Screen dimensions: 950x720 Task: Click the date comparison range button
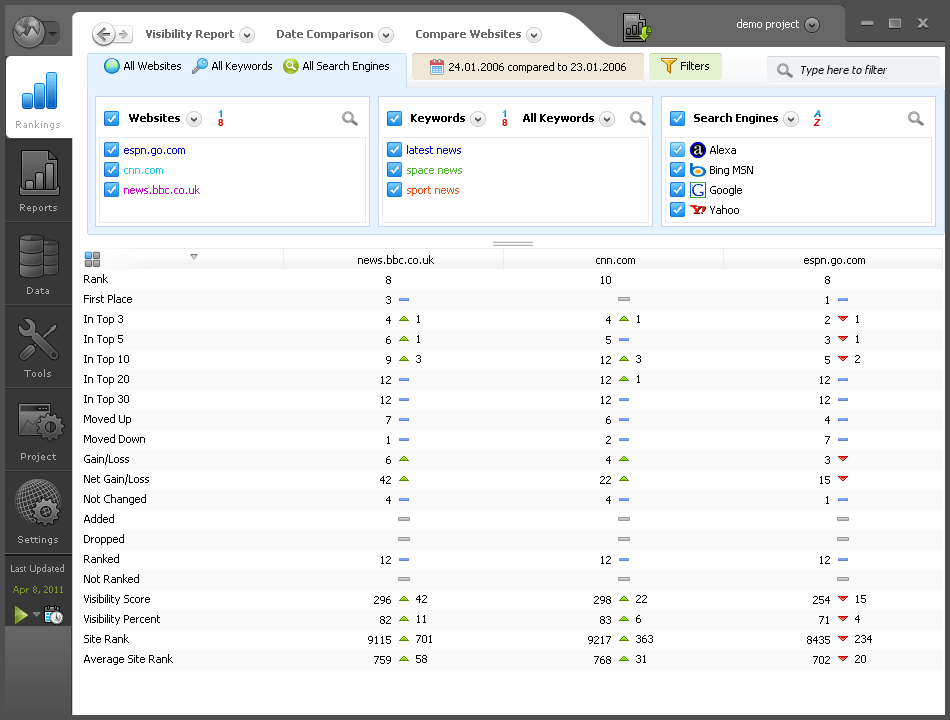tap(528, 67)
